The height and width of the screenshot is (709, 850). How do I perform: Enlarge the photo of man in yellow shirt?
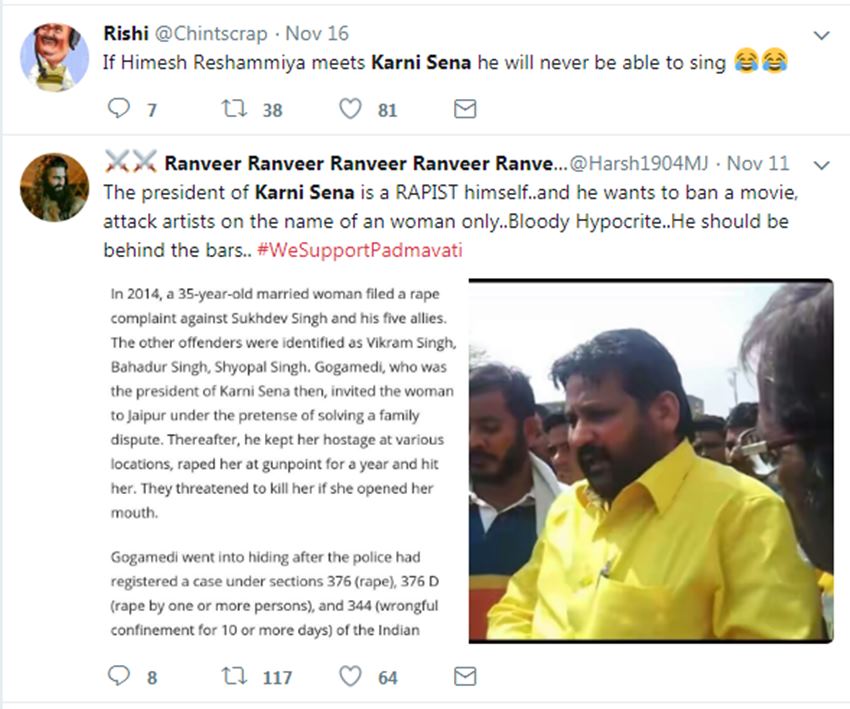coord(651,460)
